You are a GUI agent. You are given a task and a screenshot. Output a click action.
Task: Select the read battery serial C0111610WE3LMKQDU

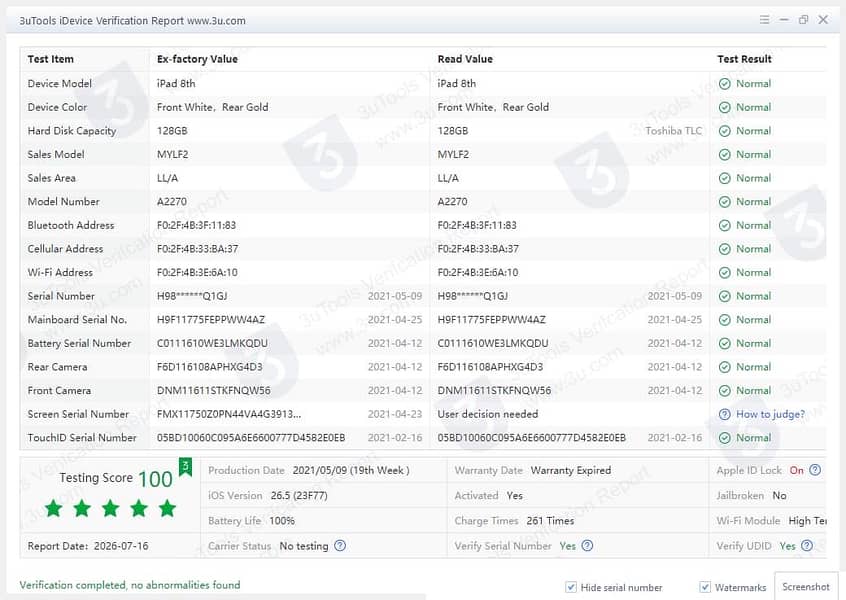point(493,344)
